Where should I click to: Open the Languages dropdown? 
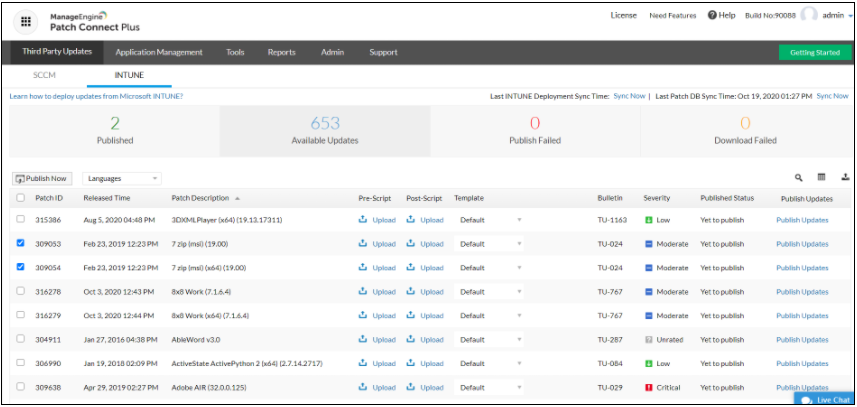[122, 178]
